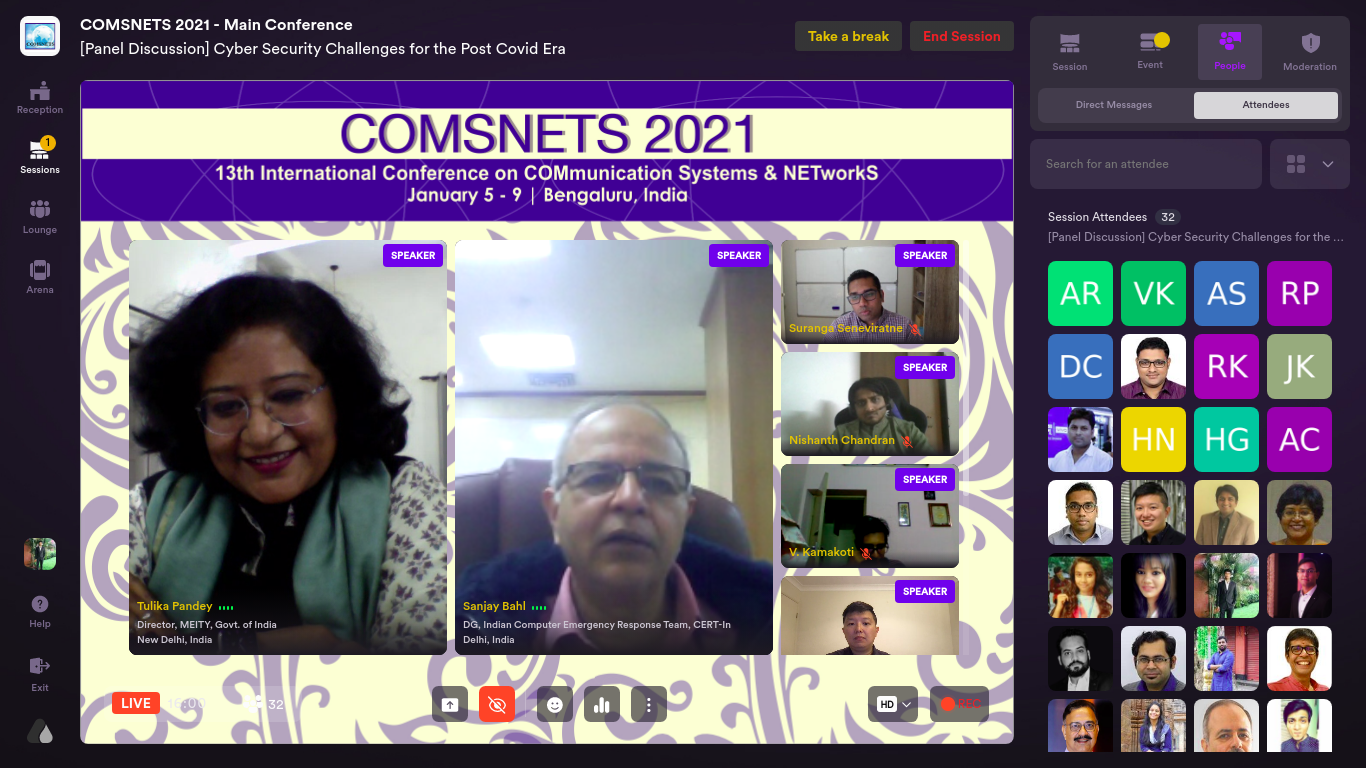Image resolution: width=1366 pixels, height=768 pixels.
Task: Click the Search for an attendee field
Action: pos(1145,164)
